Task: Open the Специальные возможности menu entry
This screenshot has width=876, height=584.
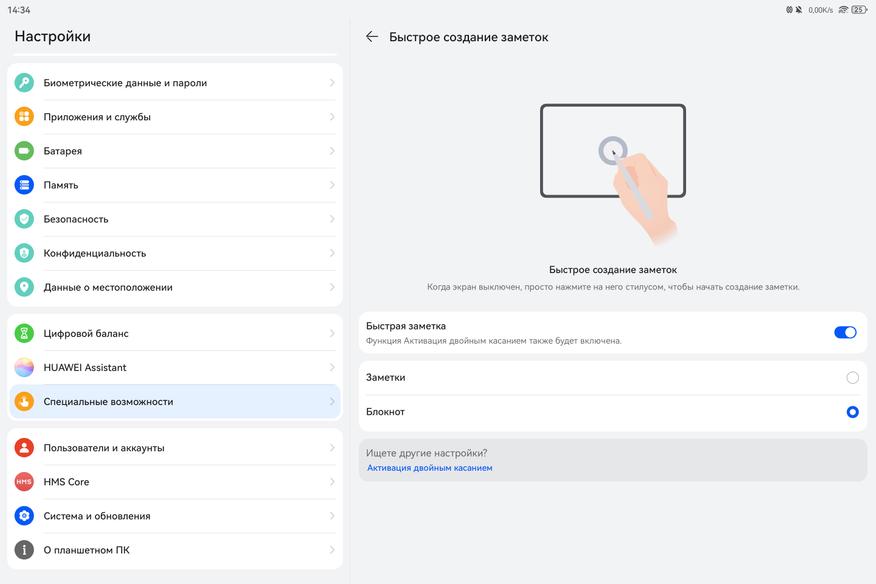Action: (x=108, y=402)
